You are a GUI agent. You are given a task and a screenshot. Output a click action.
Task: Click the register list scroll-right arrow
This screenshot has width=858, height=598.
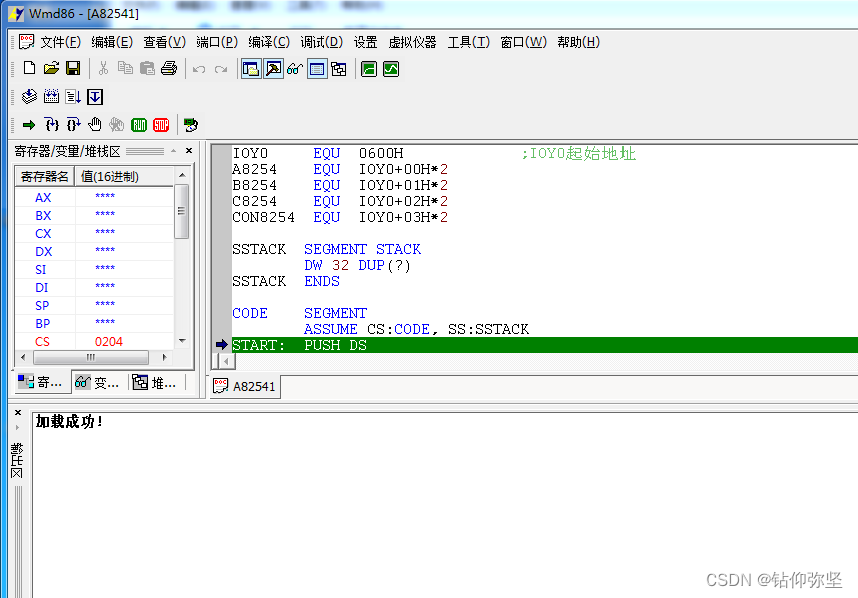point(164,357)
